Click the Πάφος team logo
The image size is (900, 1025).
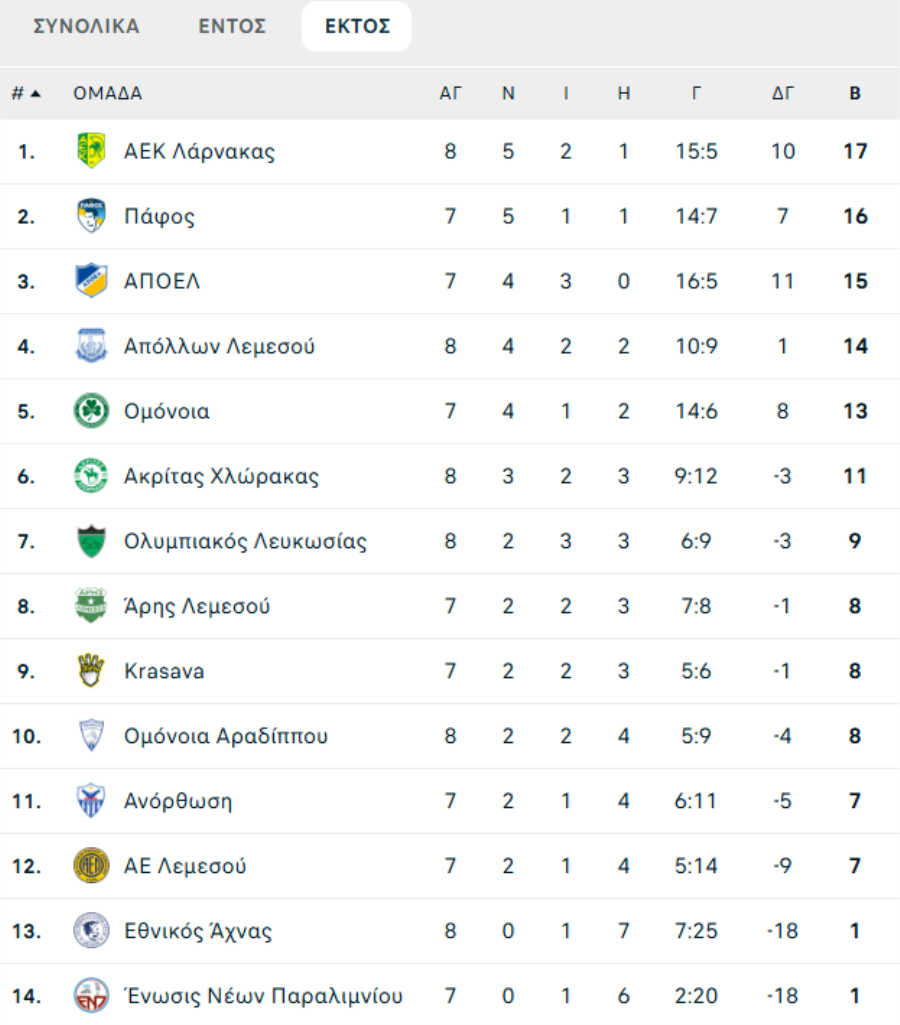click(91, 217)
